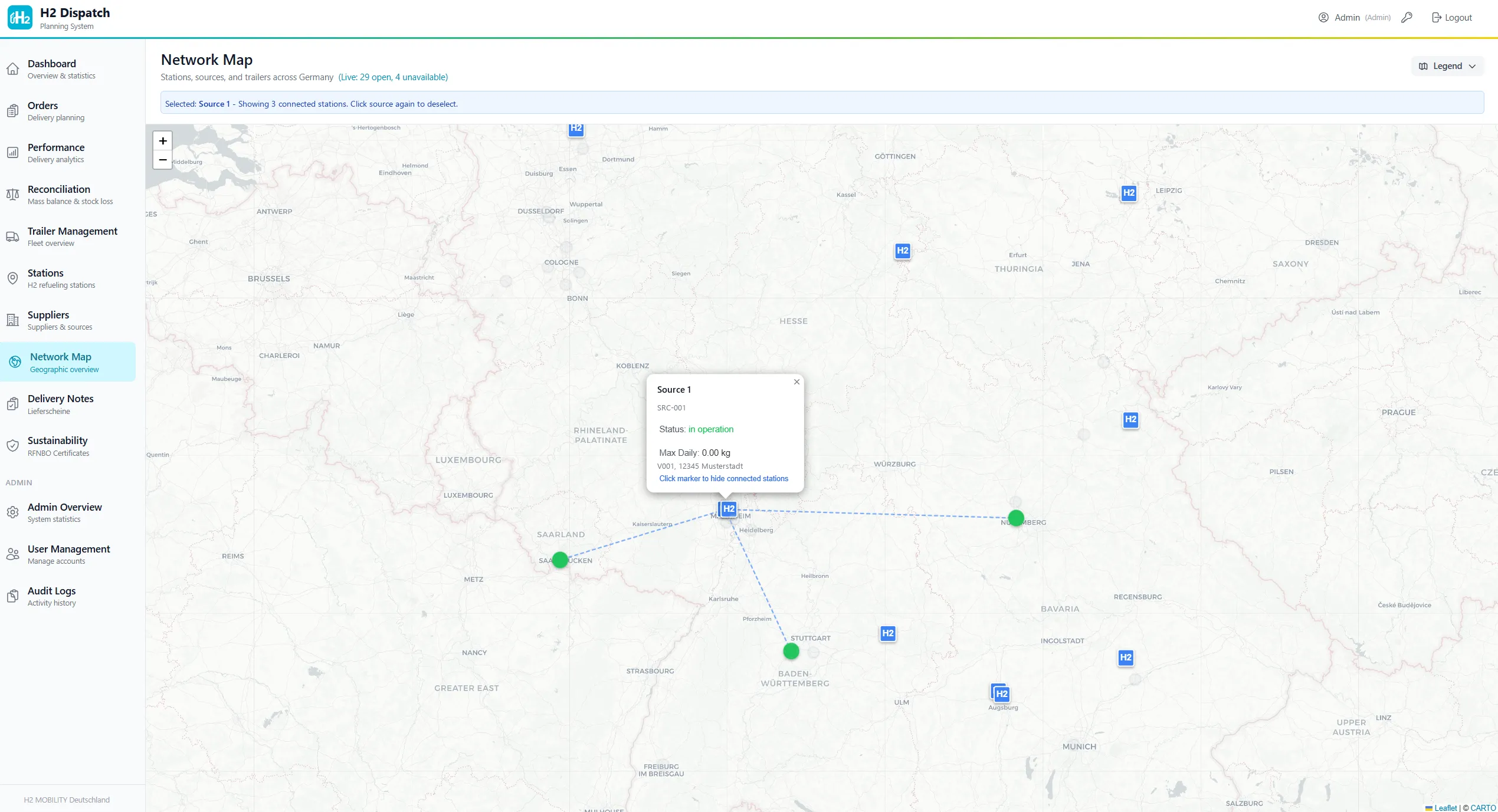
Task: Click 'in operation' status text
Action: point(711,429)
